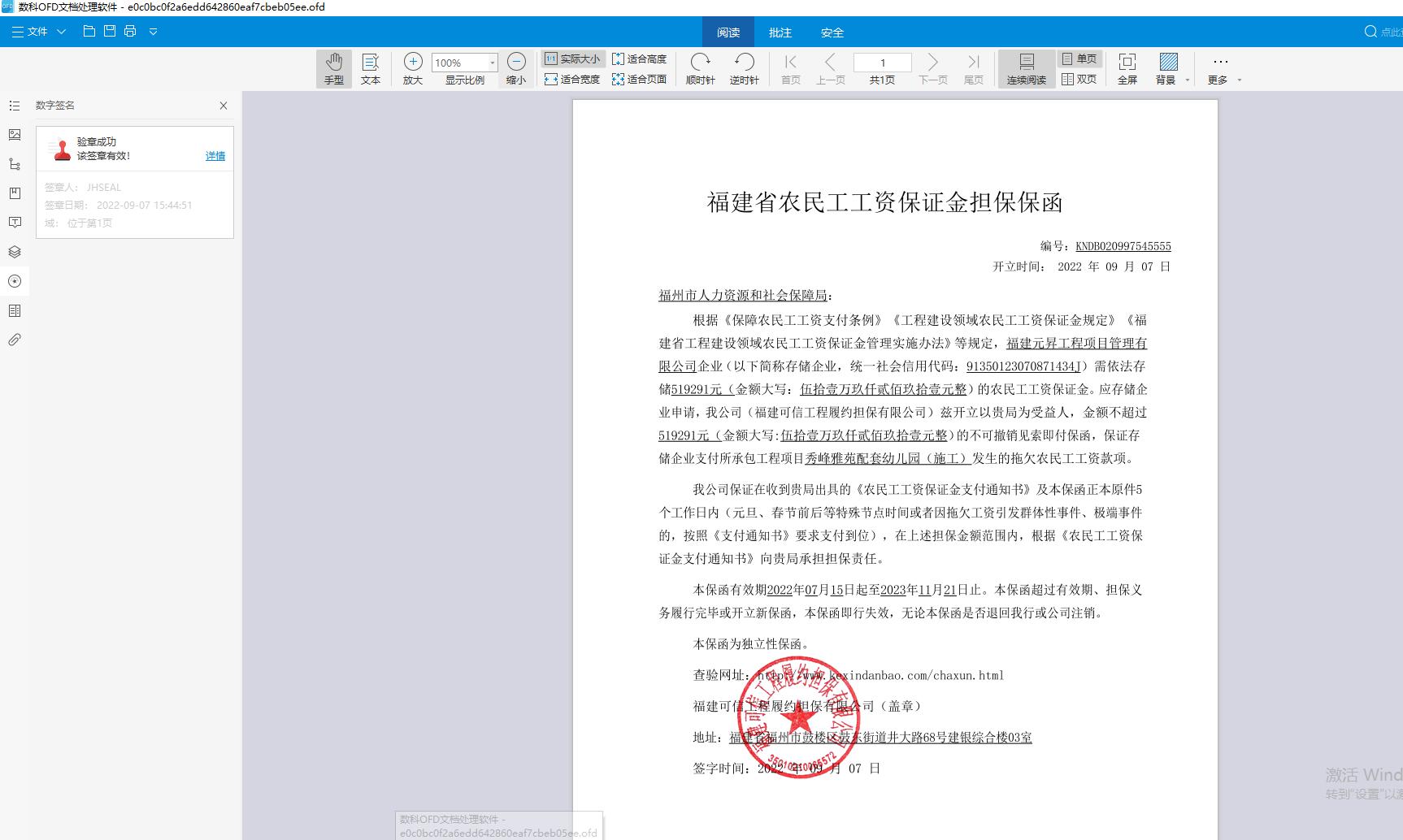Click the signature verification entry 验章成功
The width and height of the screenshot is (1403, 840).
coord(135,149)
